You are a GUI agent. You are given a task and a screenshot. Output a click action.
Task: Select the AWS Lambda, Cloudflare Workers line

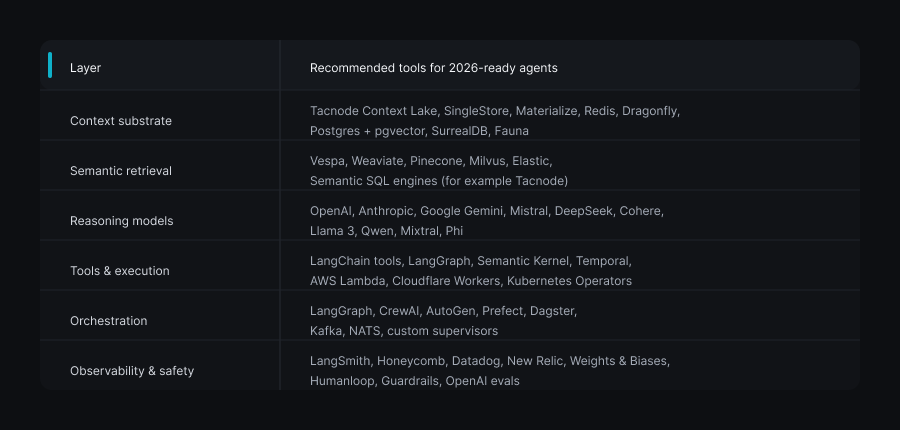[x=470, y=281]
